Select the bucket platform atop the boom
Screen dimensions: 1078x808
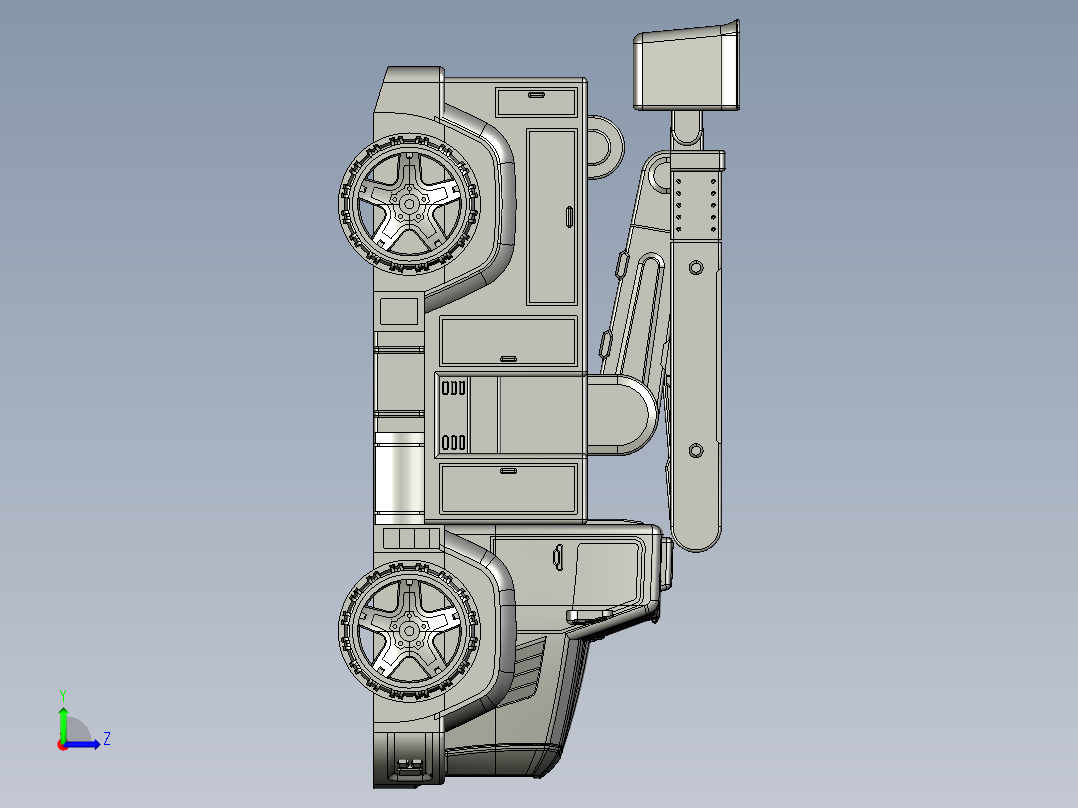click(686, 65)
